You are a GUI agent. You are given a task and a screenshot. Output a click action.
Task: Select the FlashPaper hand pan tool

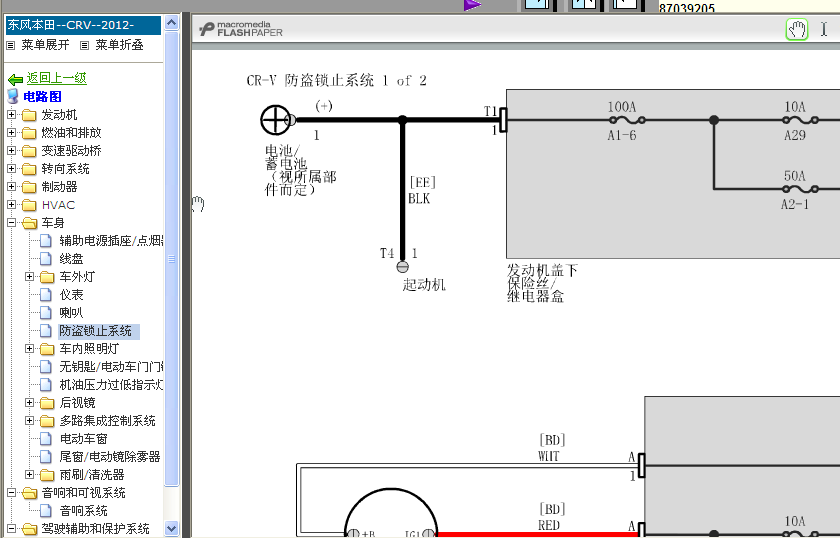point(797,29)
